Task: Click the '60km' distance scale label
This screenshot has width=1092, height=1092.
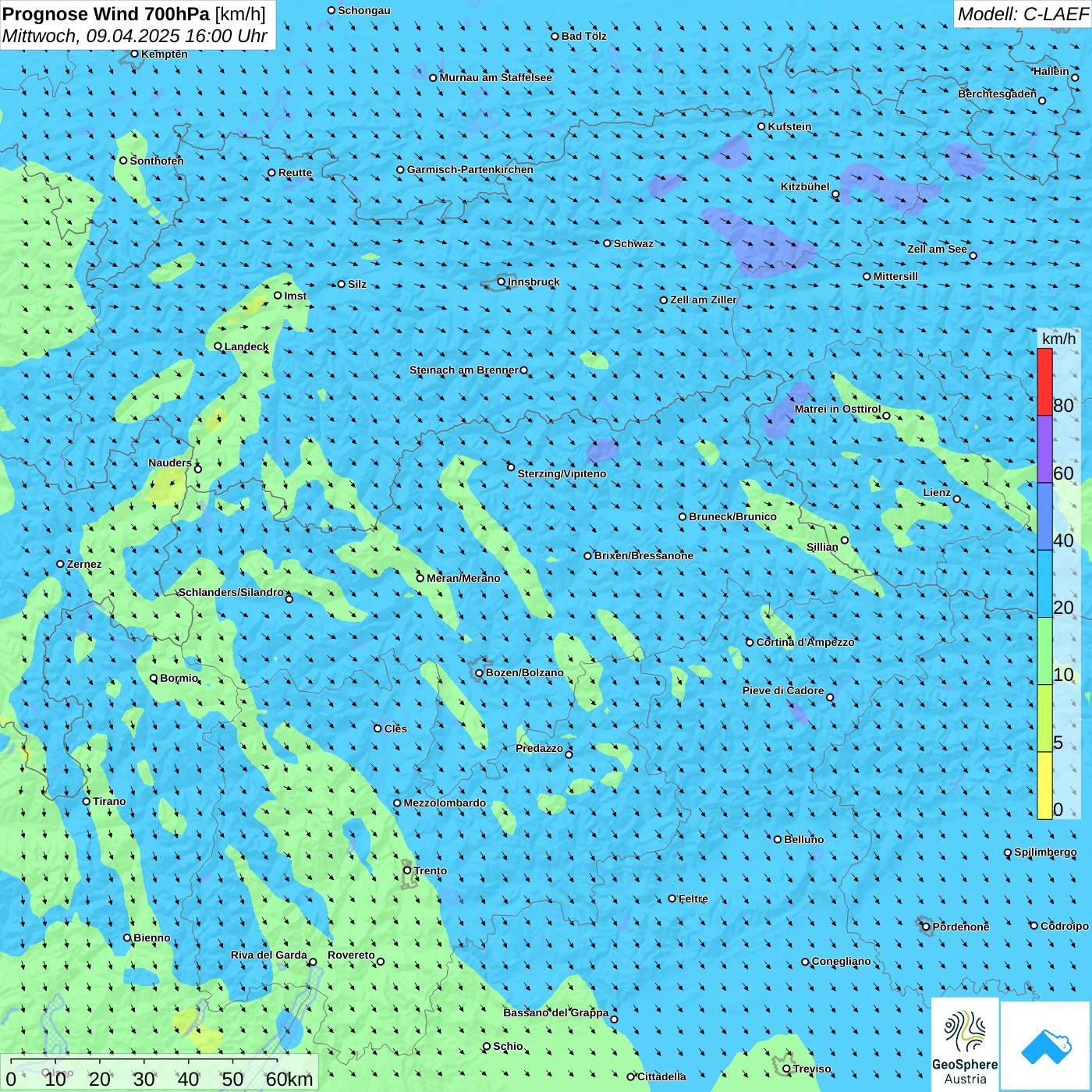Action: (289, 1079)
